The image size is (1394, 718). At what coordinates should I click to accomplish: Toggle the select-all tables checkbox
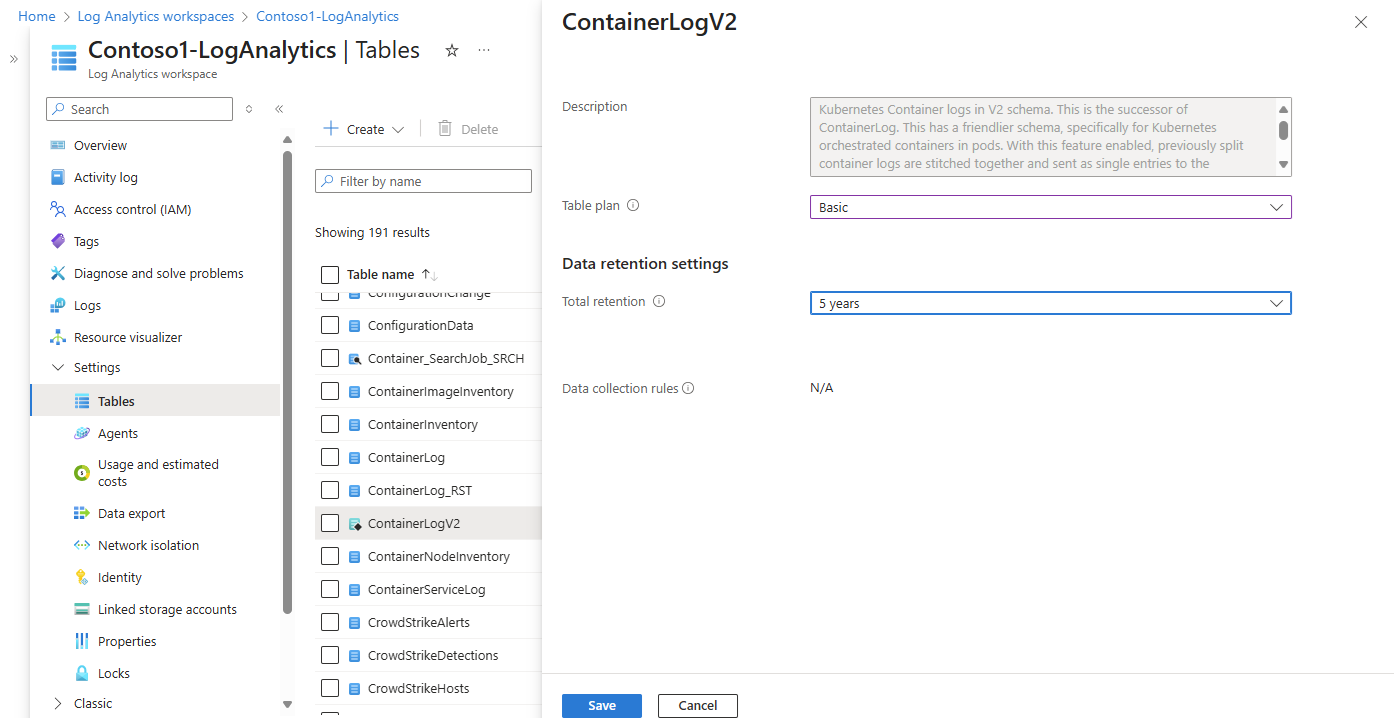click(x=330, y=274)
